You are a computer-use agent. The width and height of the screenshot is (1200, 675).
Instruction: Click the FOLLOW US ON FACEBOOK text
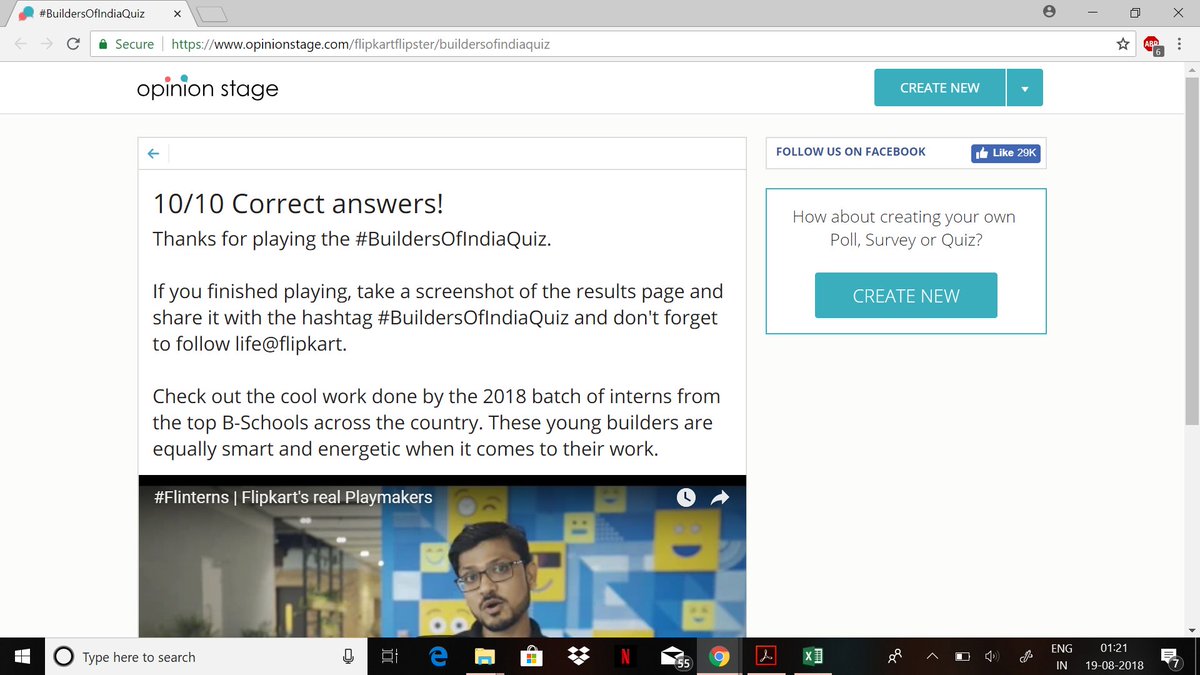tap(851, 152)
